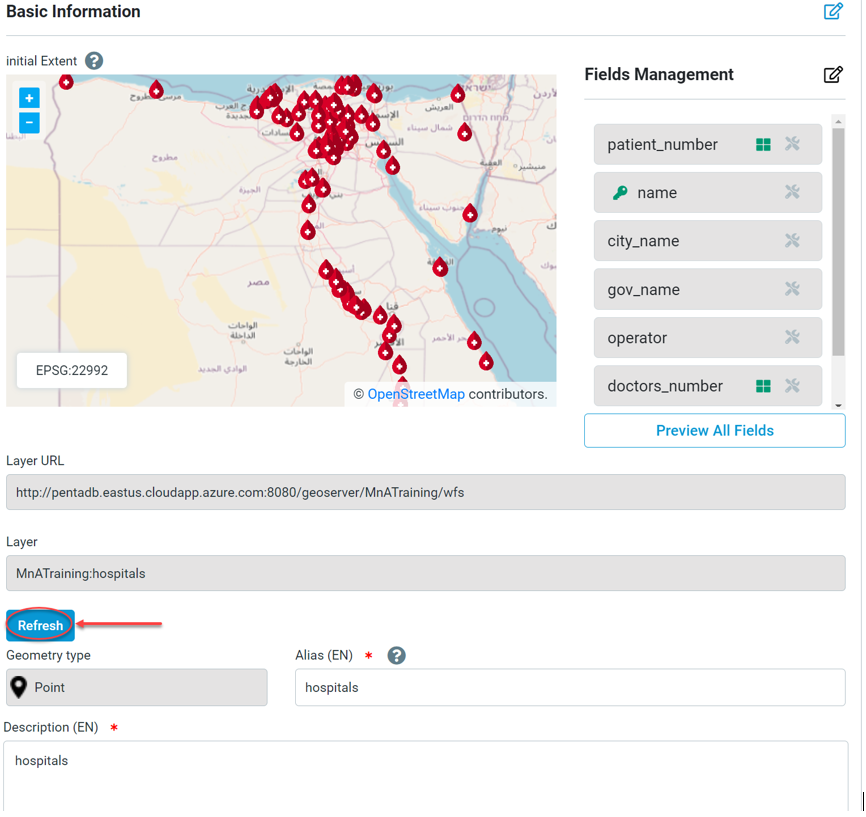Click the Basic Information edit icon

[833, 12]
